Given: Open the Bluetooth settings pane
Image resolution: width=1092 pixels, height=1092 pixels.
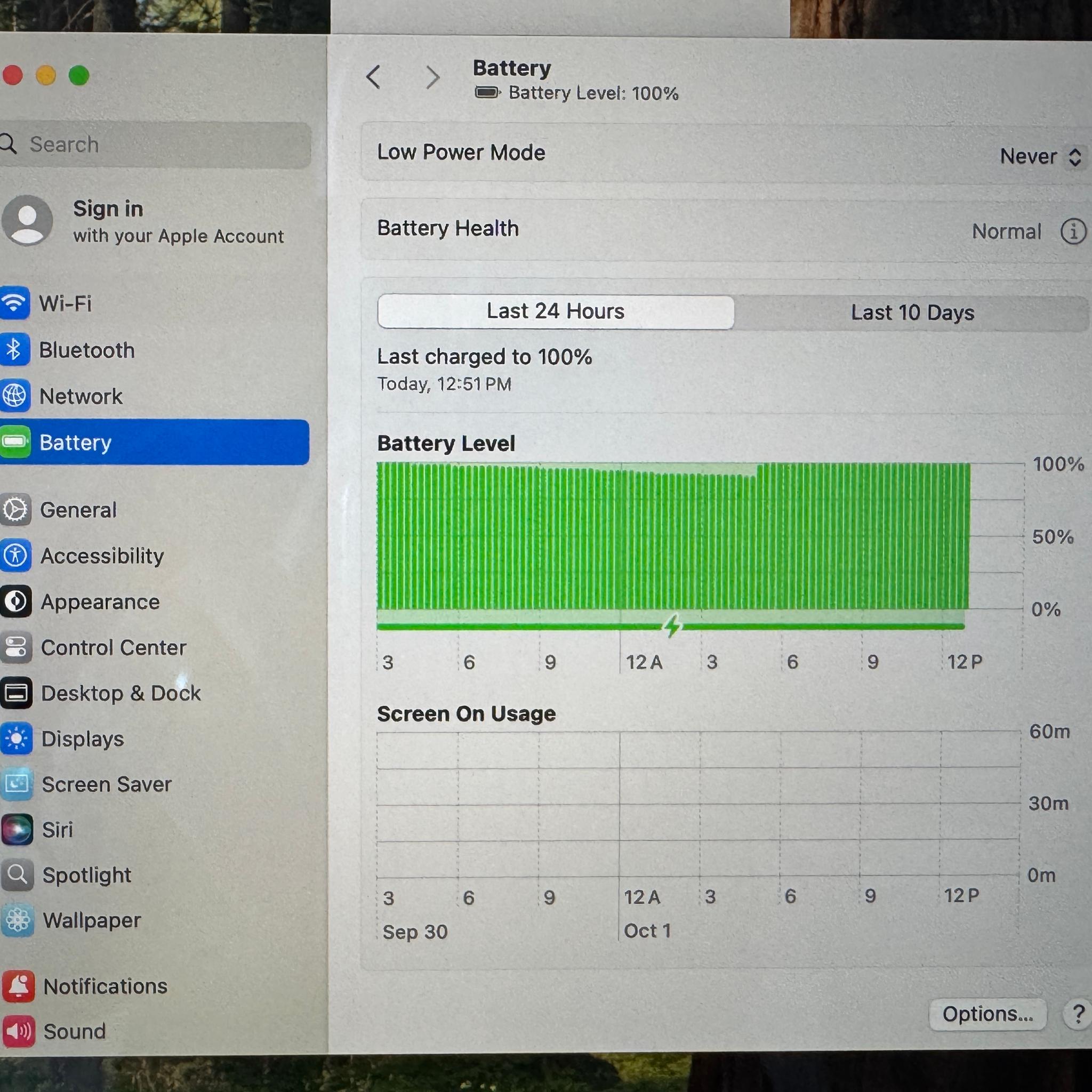Looking at the screenshot, I should (154, 350).
